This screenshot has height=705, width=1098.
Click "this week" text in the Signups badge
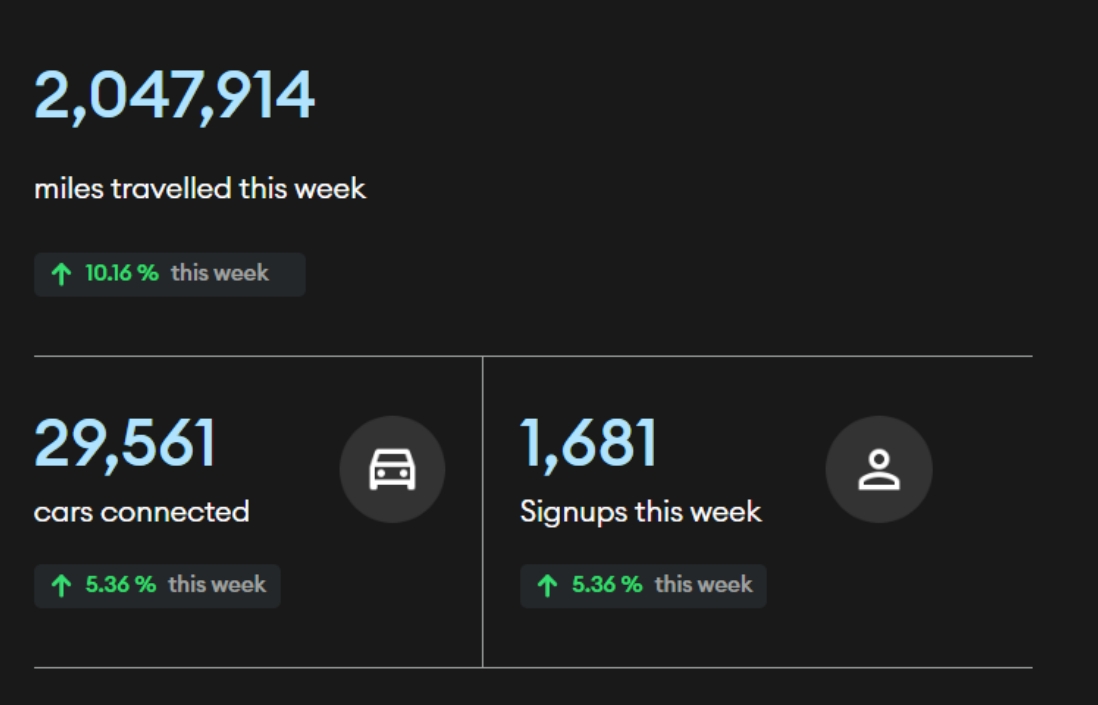point(703,585)
